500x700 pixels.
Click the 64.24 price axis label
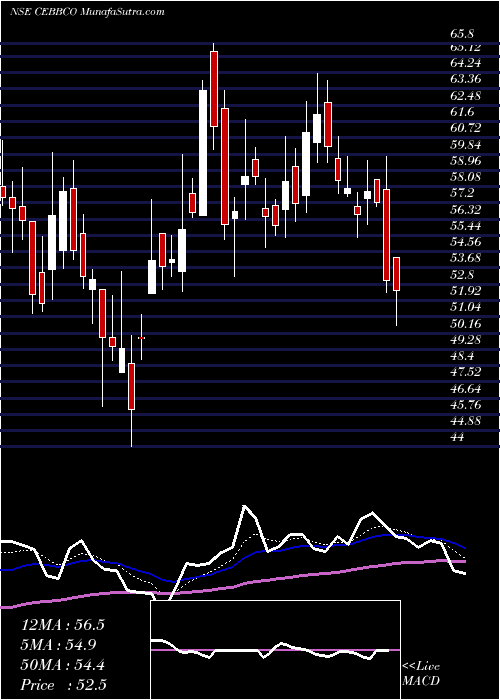(x=466, y=63)
